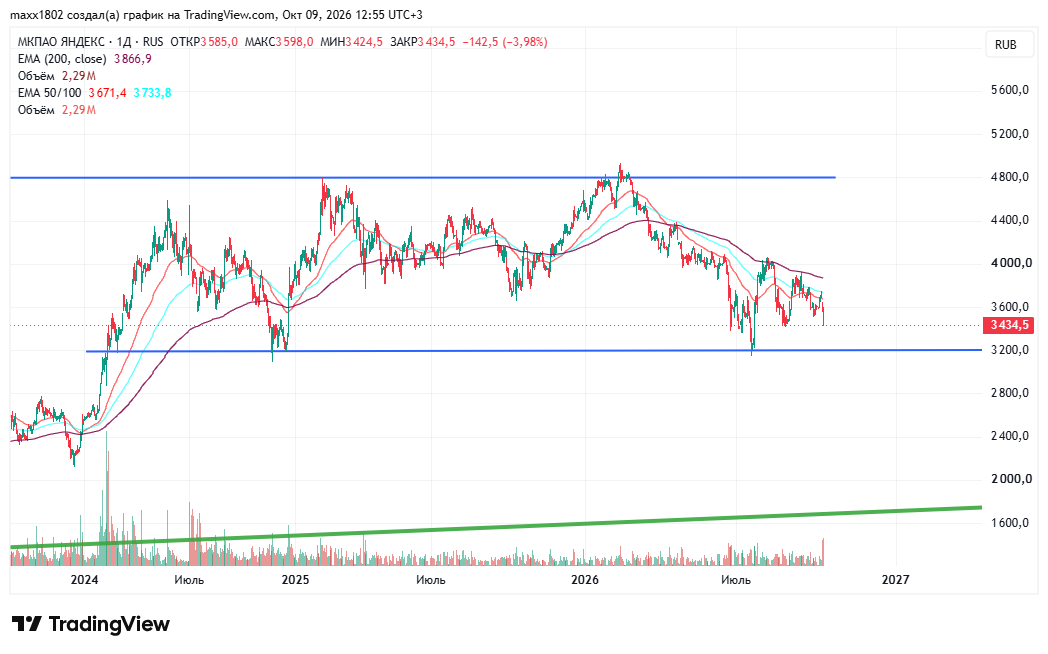The width and height of the screenshot is (1048, 654).
Task: Click the dotted red last-price line
Action: point(496,325)
